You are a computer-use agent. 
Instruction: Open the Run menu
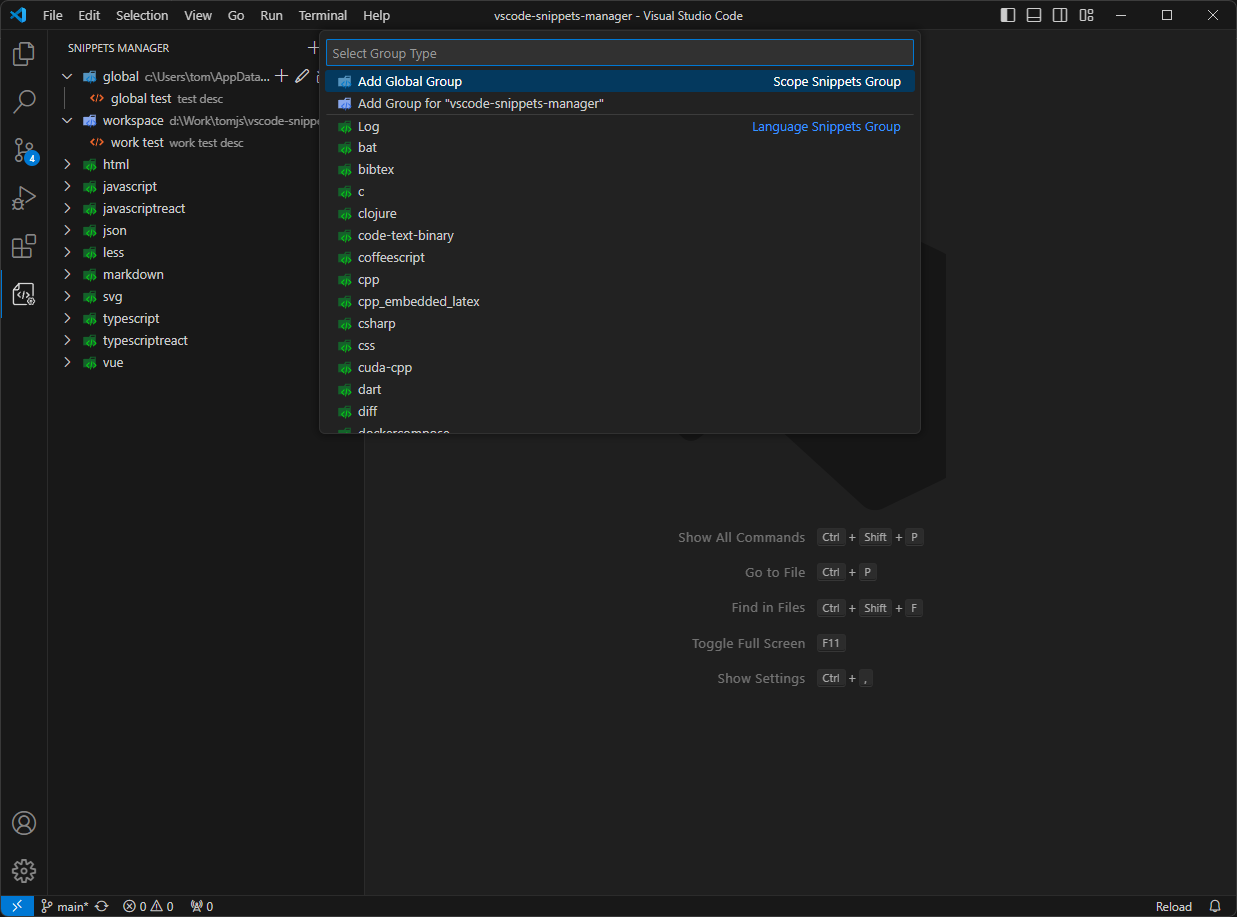pos(271,15)
